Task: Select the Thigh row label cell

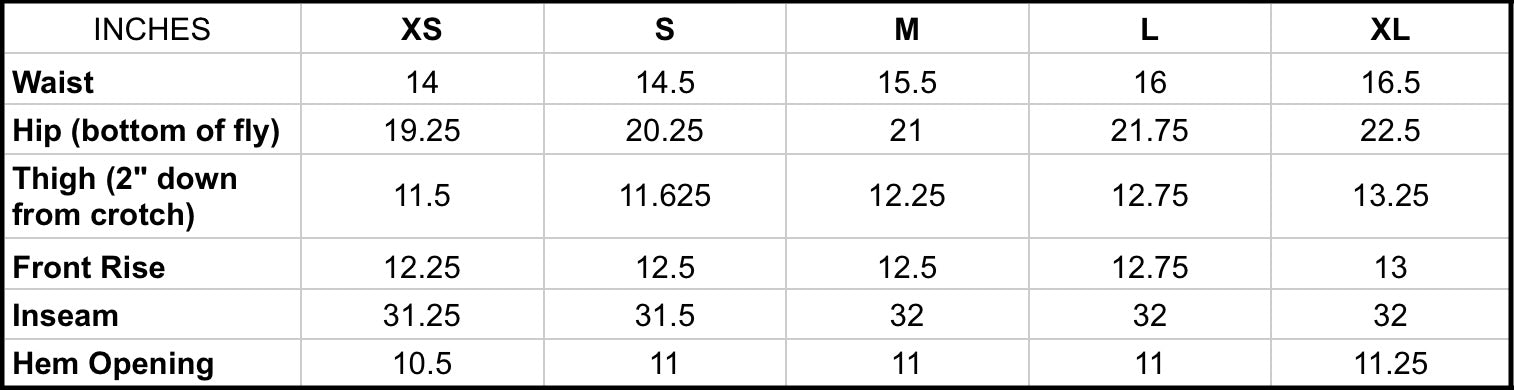Action: coord(153,197)
